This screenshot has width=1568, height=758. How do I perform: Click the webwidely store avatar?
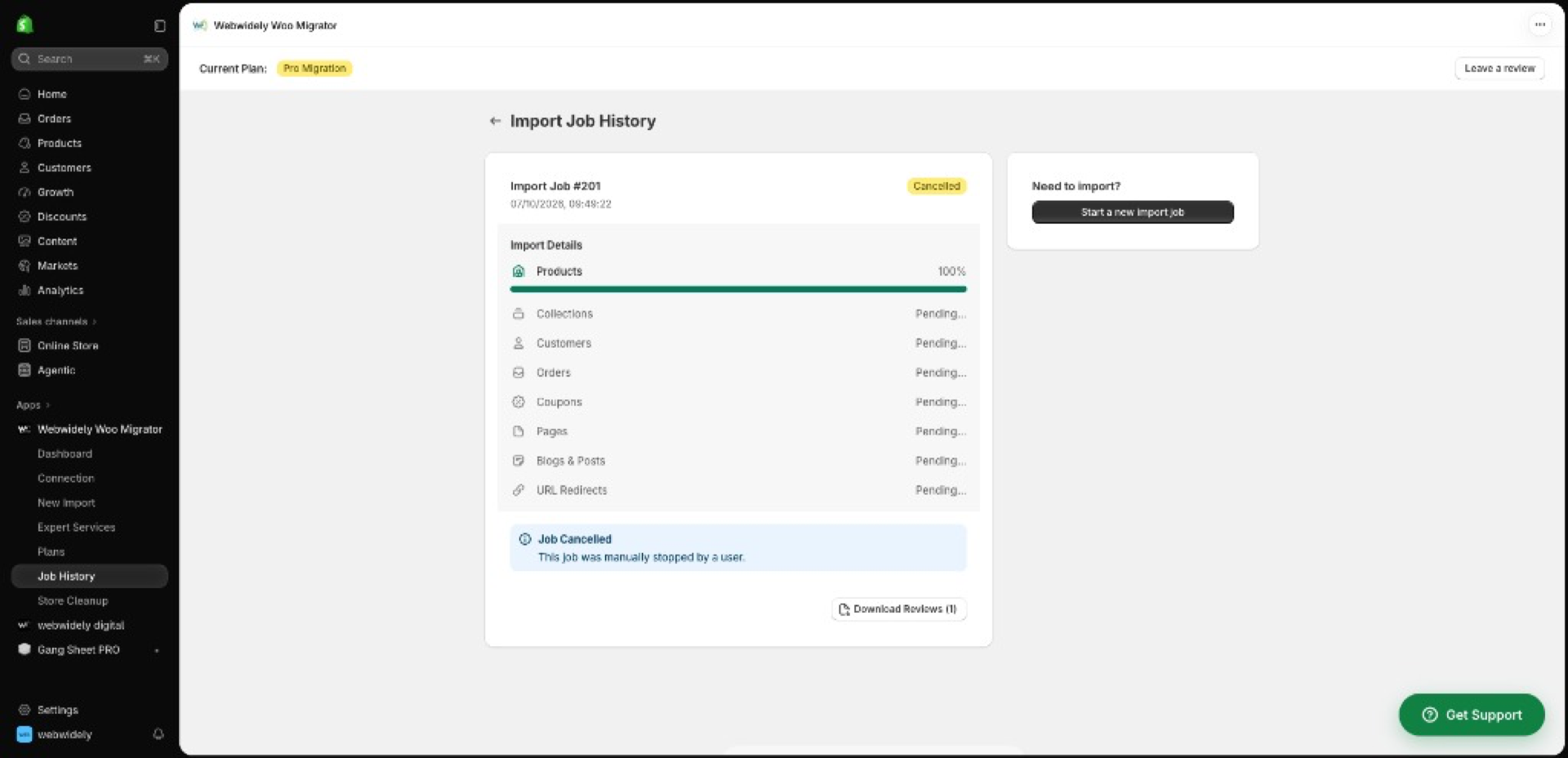[24, 734]
